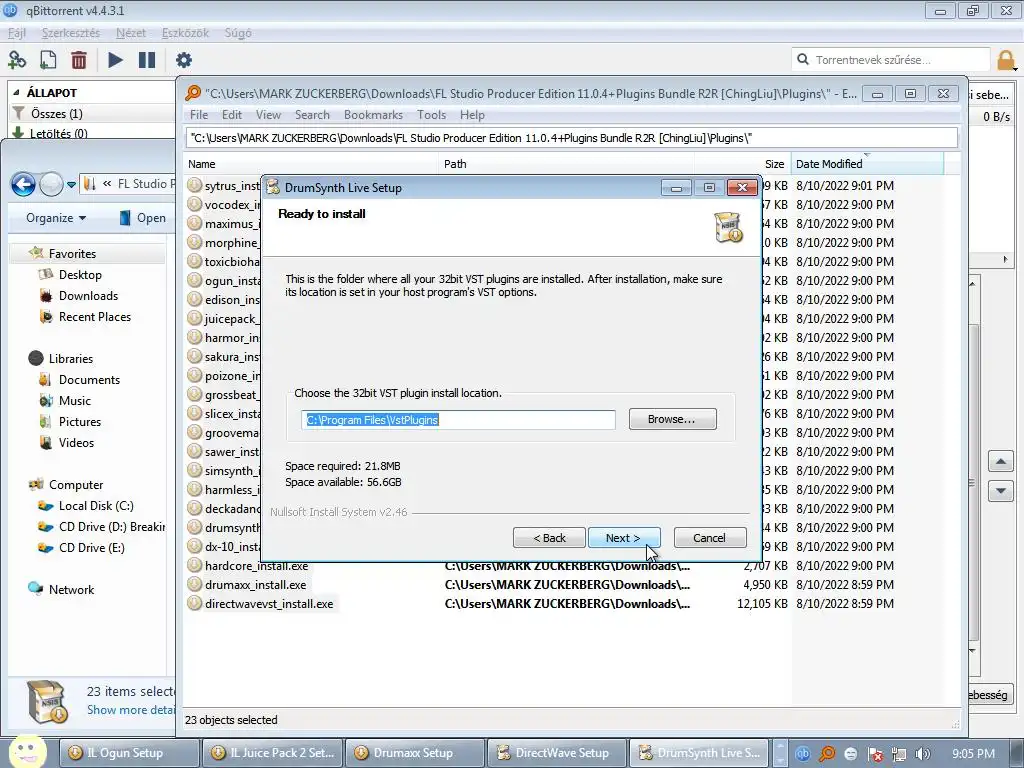Open the Súgó menu in qBittorrent
This screenshot has width=1024, height=768.
tap(238, 33)
